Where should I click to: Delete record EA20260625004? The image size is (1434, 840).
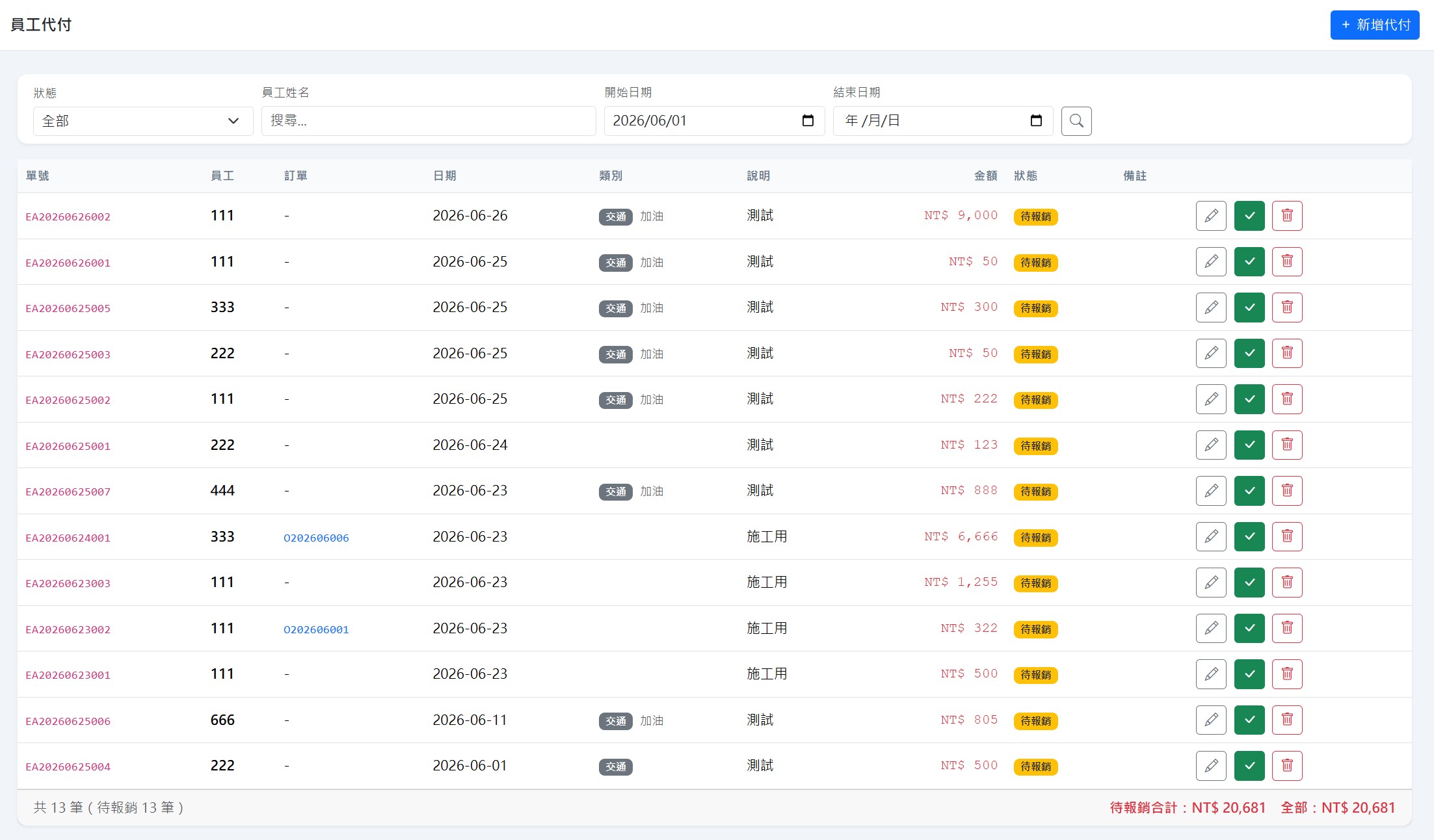point(1287,766)
